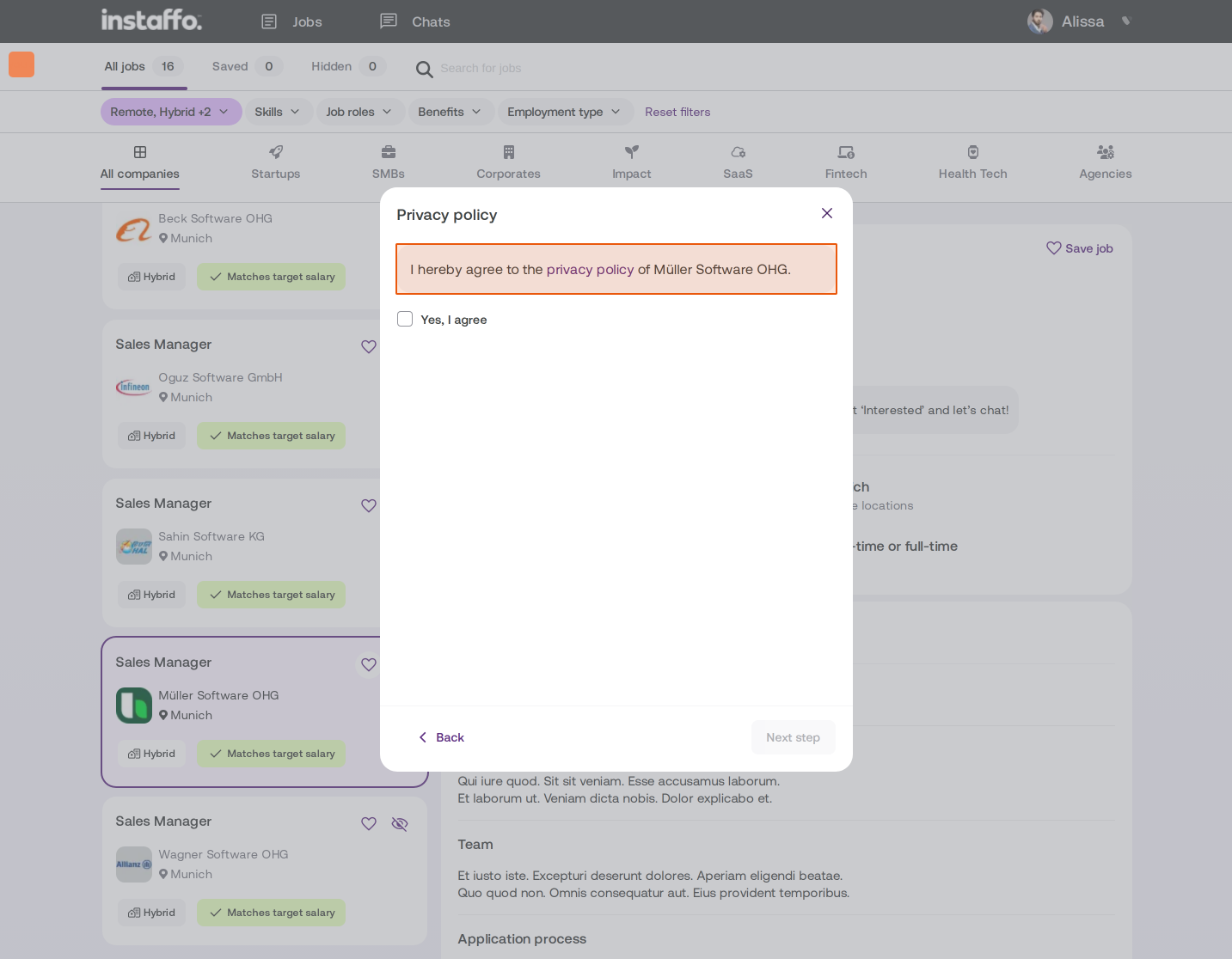Save the Wagner Software OHG job with heart
The width and height of the screenshot is (1232, 959).
pos(369,823)
